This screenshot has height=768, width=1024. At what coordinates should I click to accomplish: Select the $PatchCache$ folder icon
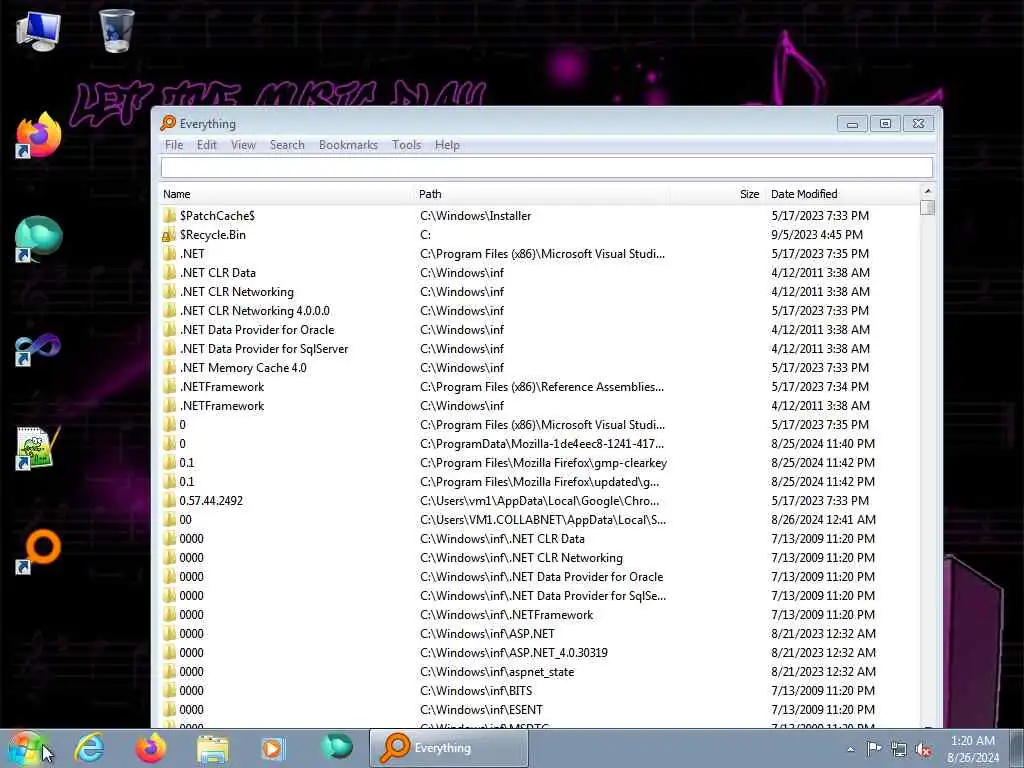169,216
